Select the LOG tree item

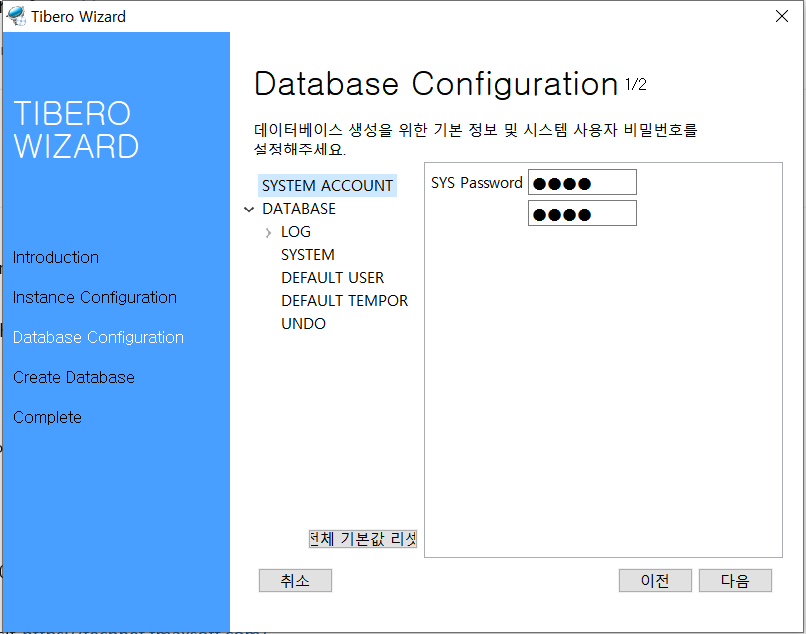296,231
